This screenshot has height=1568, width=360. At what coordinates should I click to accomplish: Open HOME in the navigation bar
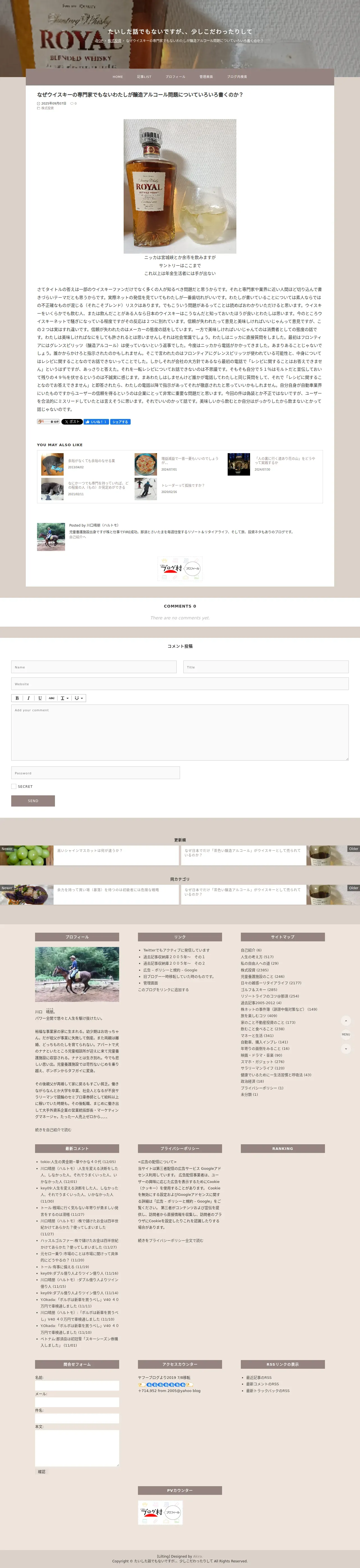click(x=117, y=77)
